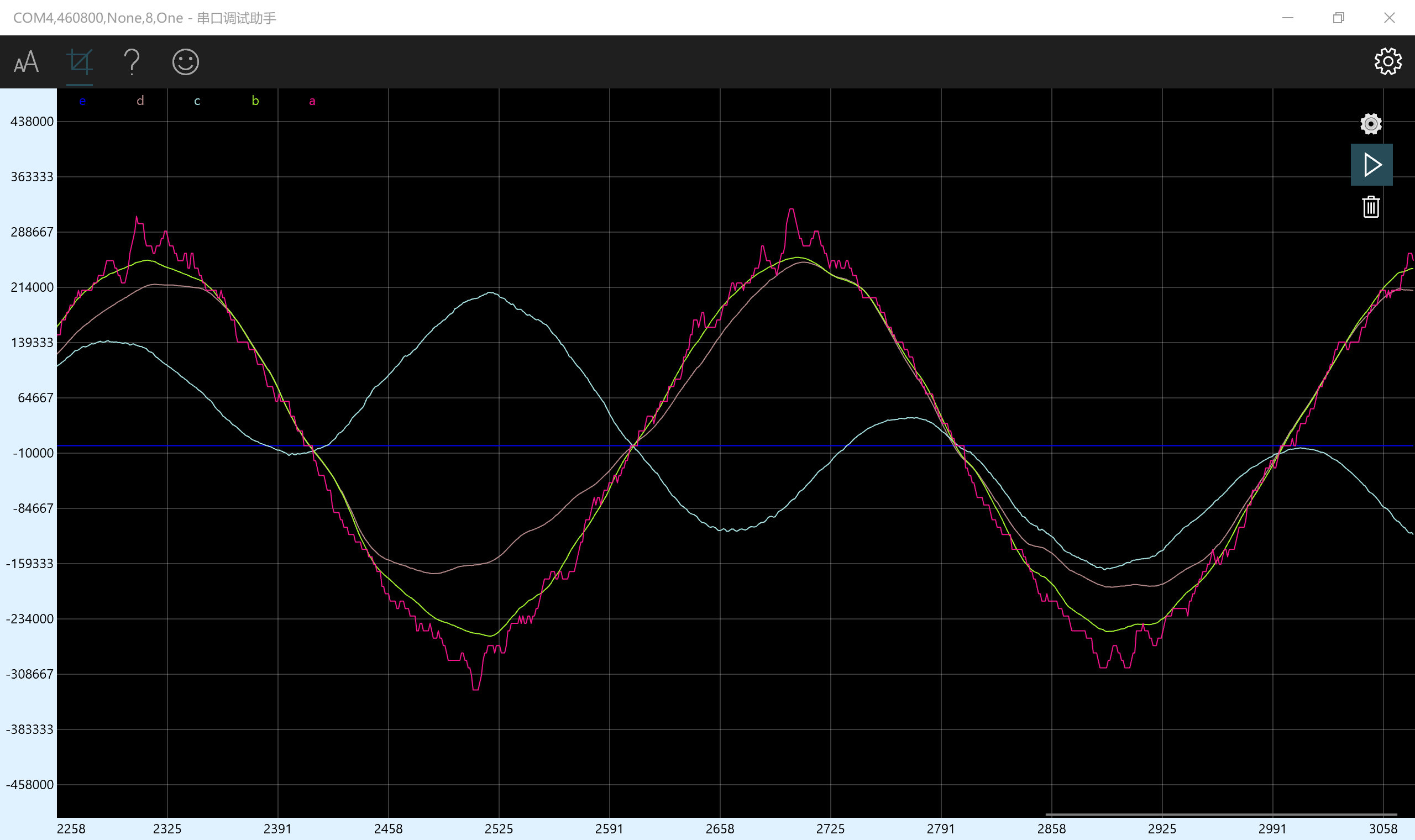Click the horizontal scrollbar thumb below chart
Viewport: 1415px width, 840px height.
[x=1221, y=814]
